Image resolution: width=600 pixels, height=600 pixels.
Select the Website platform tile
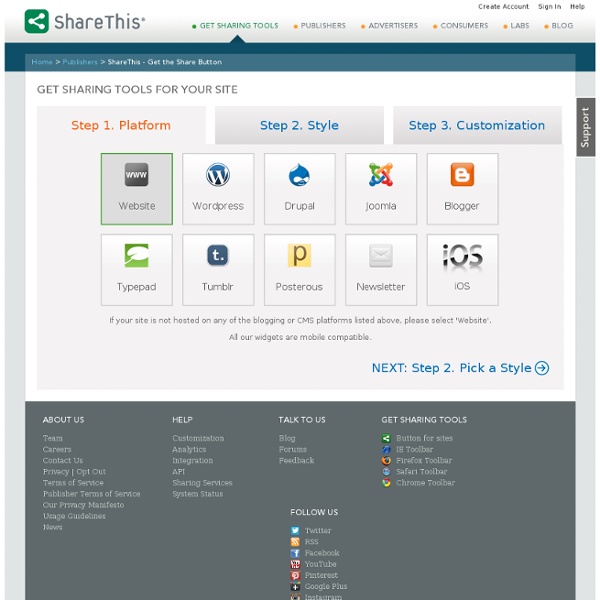[x=137, y=189]
